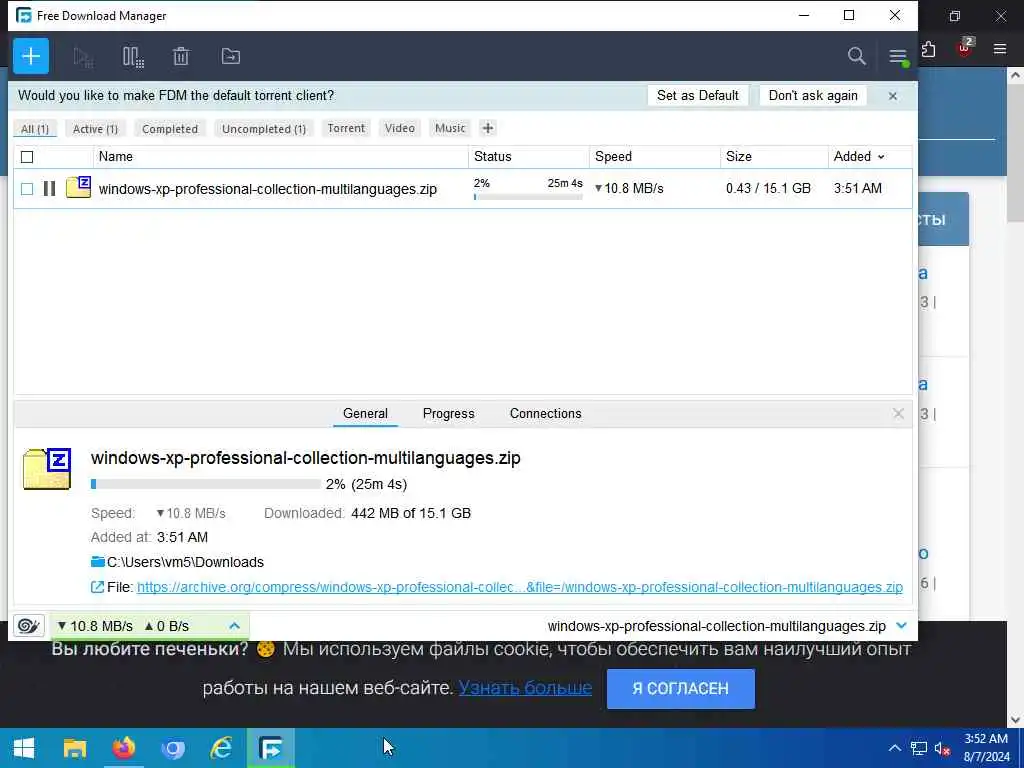Open the browser extensions puzzle icon
Viewport: 1024px width, 768px height.
[x=928, y=49]
